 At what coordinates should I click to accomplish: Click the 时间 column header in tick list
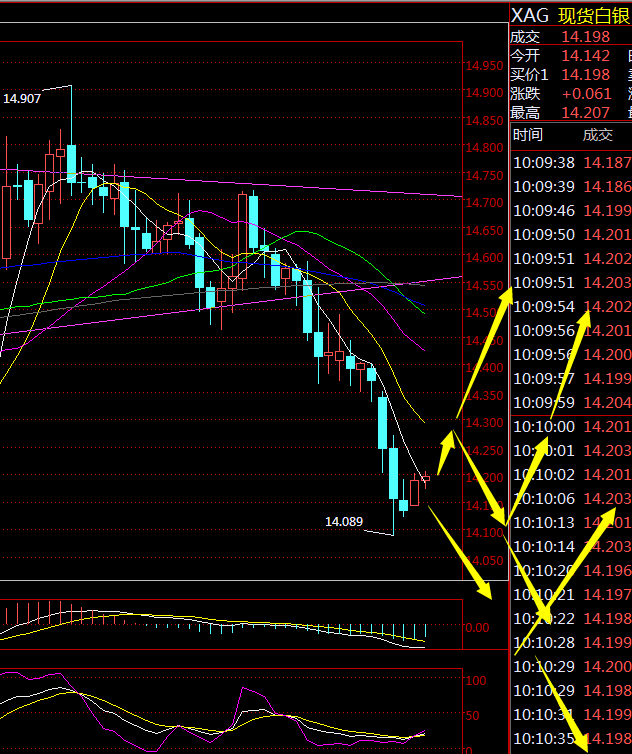click(528, 135)
